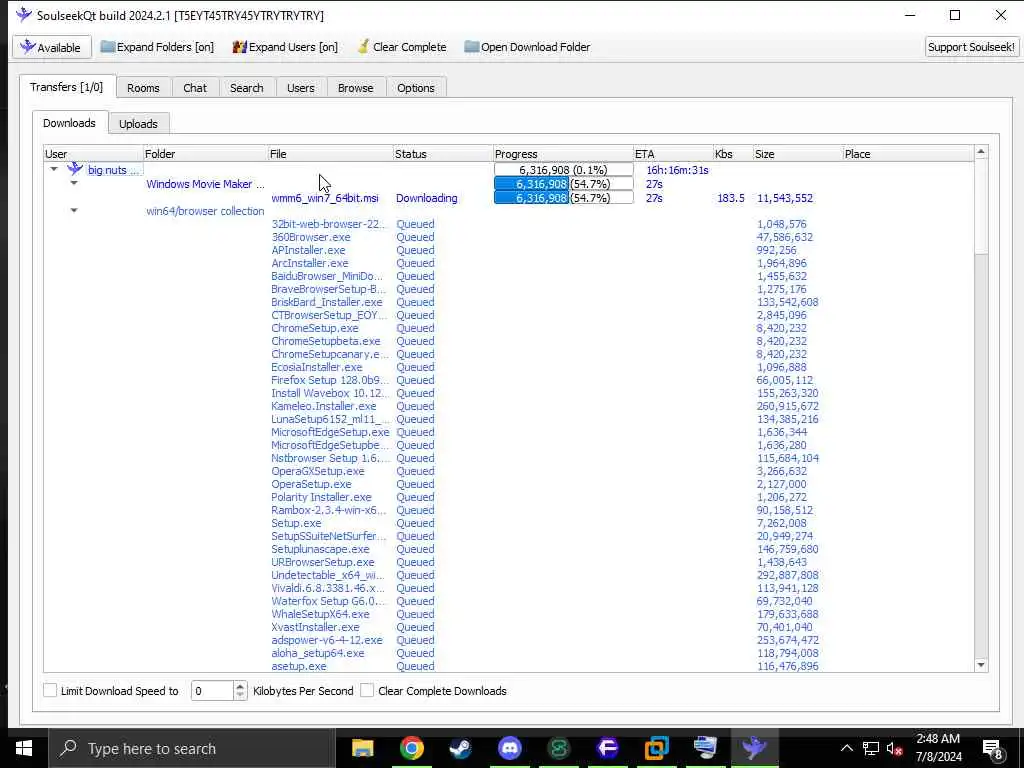Open the notification center icon
Viewport: 1024px width, 768px height.
point(993,749)
